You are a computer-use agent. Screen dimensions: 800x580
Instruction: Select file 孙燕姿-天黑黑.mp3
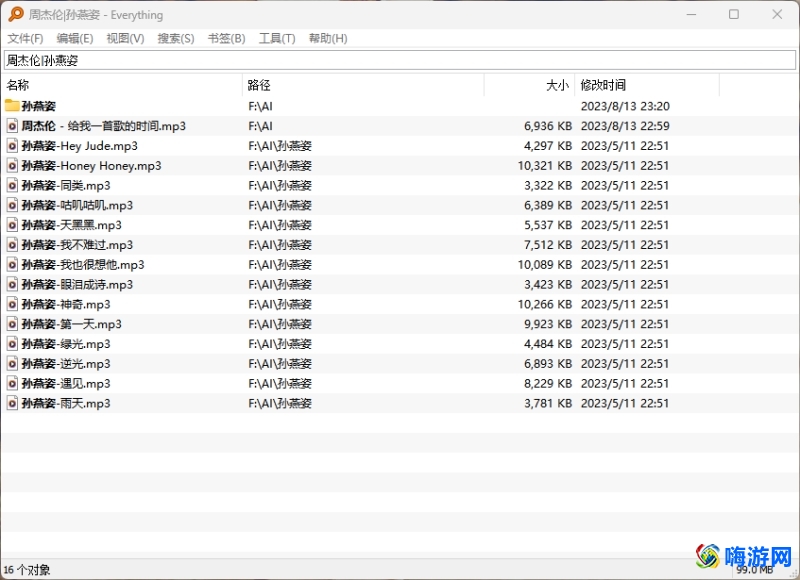point(71,225)
